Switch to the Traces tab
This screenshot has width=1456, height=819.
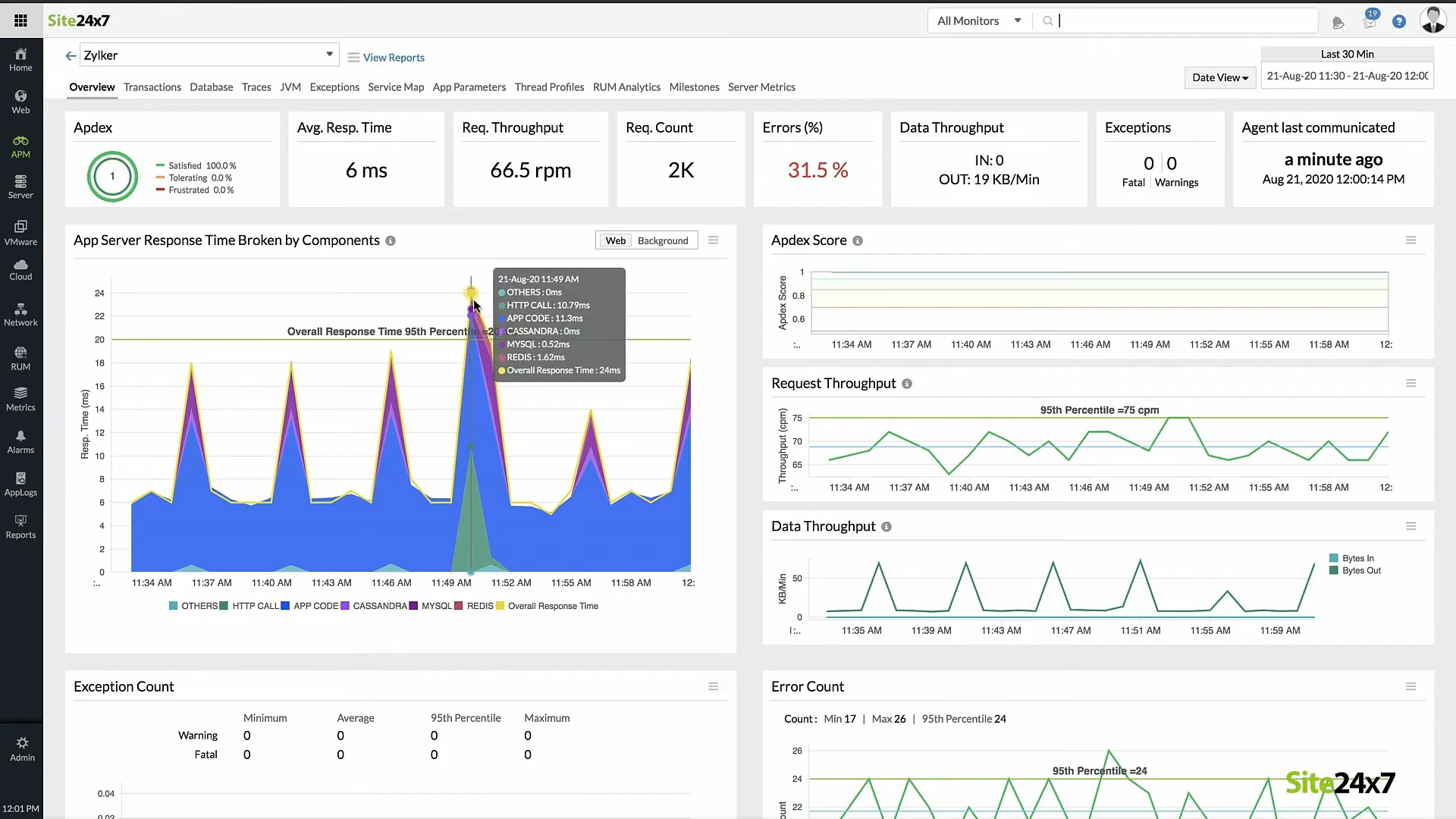[256, 87]
